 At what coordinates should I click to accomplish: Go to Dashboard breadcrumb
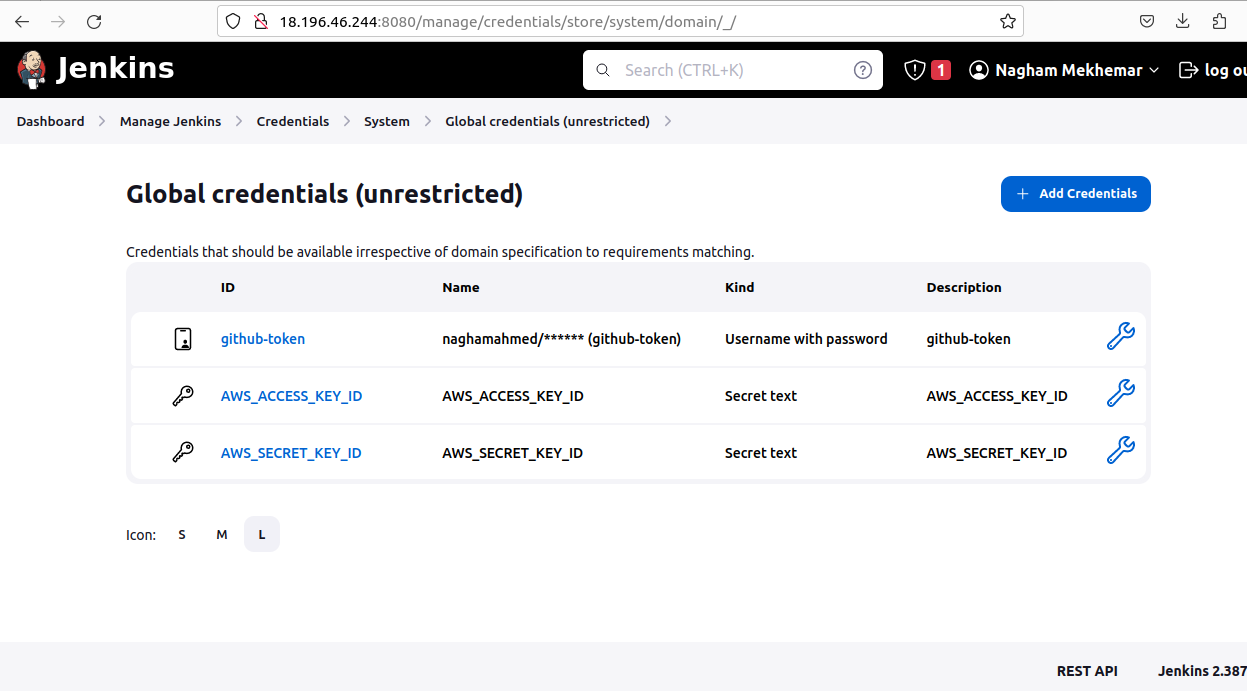(x=50, y=121)
